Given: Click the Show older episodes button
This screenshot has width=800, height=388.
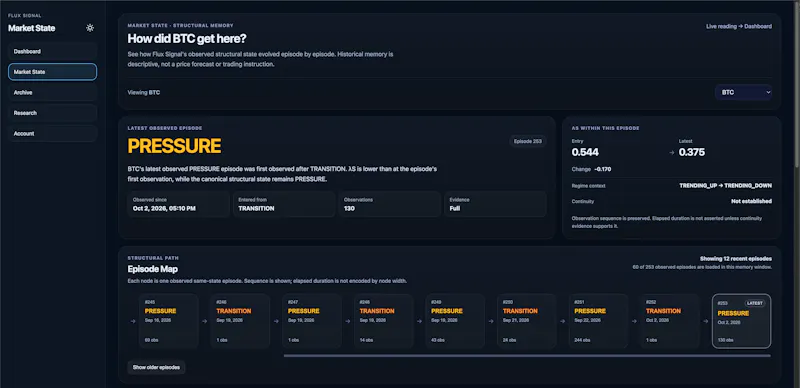Looking at the screenshot, I should click(156, 367).
